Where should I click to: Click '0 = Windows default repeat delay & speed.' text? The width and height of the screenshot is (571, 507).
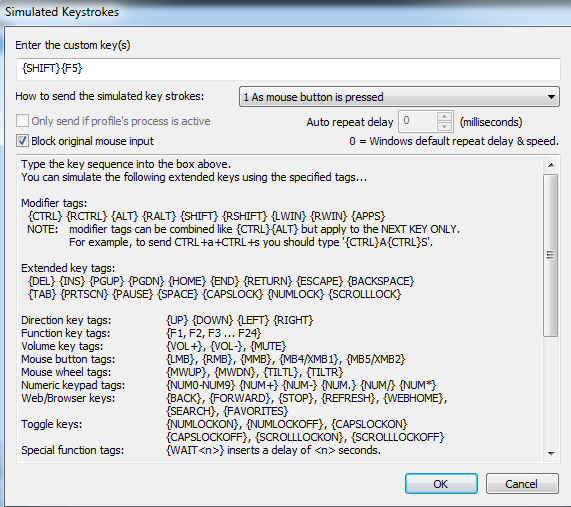tap(454, 141)
